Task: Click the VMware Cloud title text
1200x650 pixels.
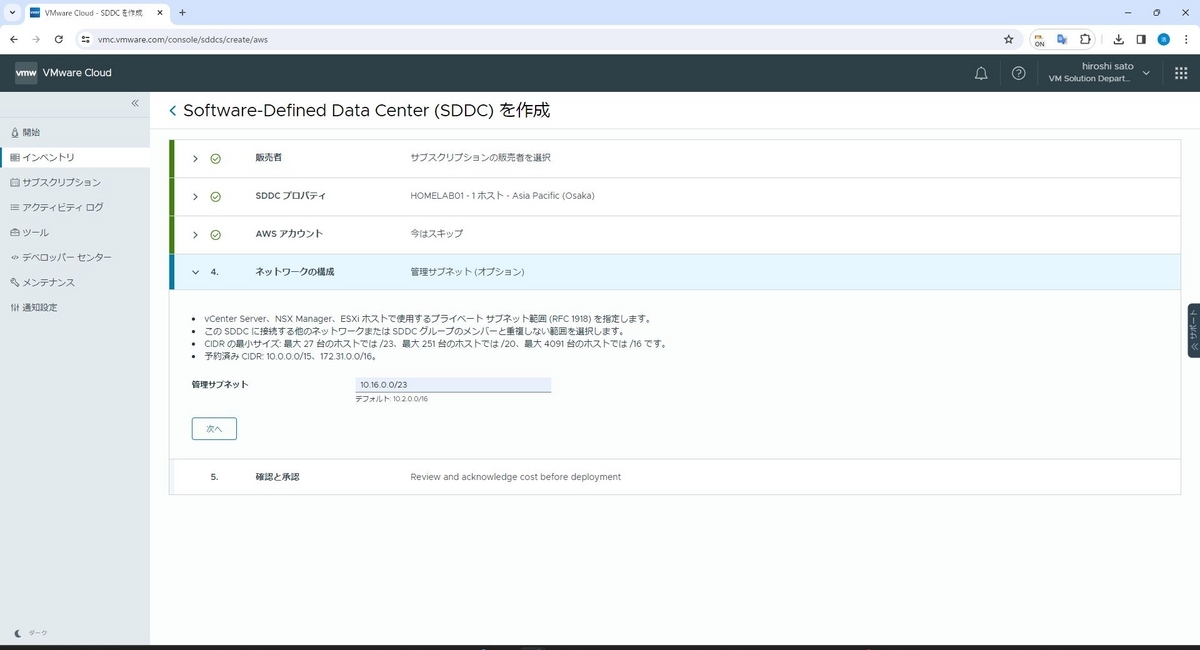Action: 77,73
